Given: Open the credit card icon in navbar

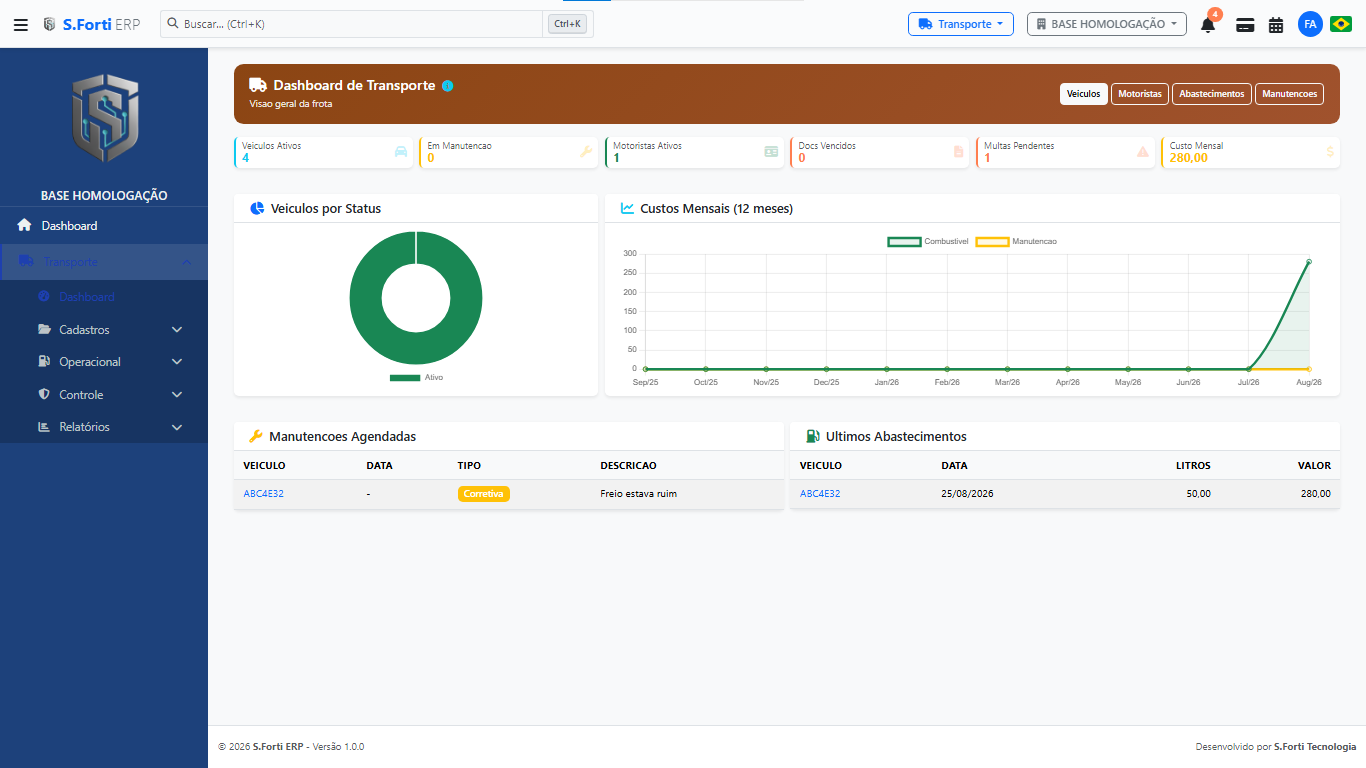Looking at the screenshot, I should 1245,25.
